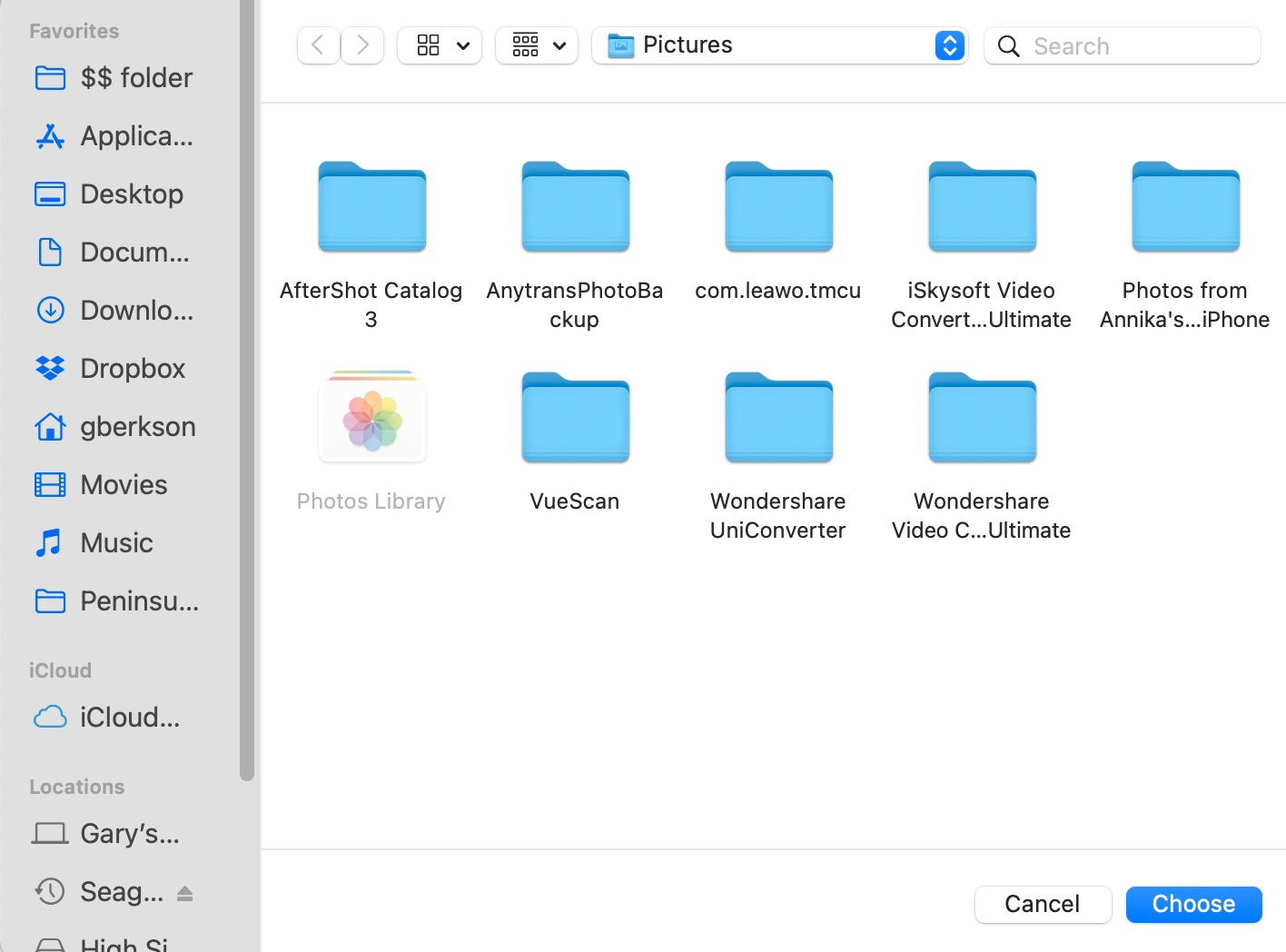The width and height of the screenshot is (1286, 952).
Task: Select Dropbox in the sidebar
Action: [110, 369]
